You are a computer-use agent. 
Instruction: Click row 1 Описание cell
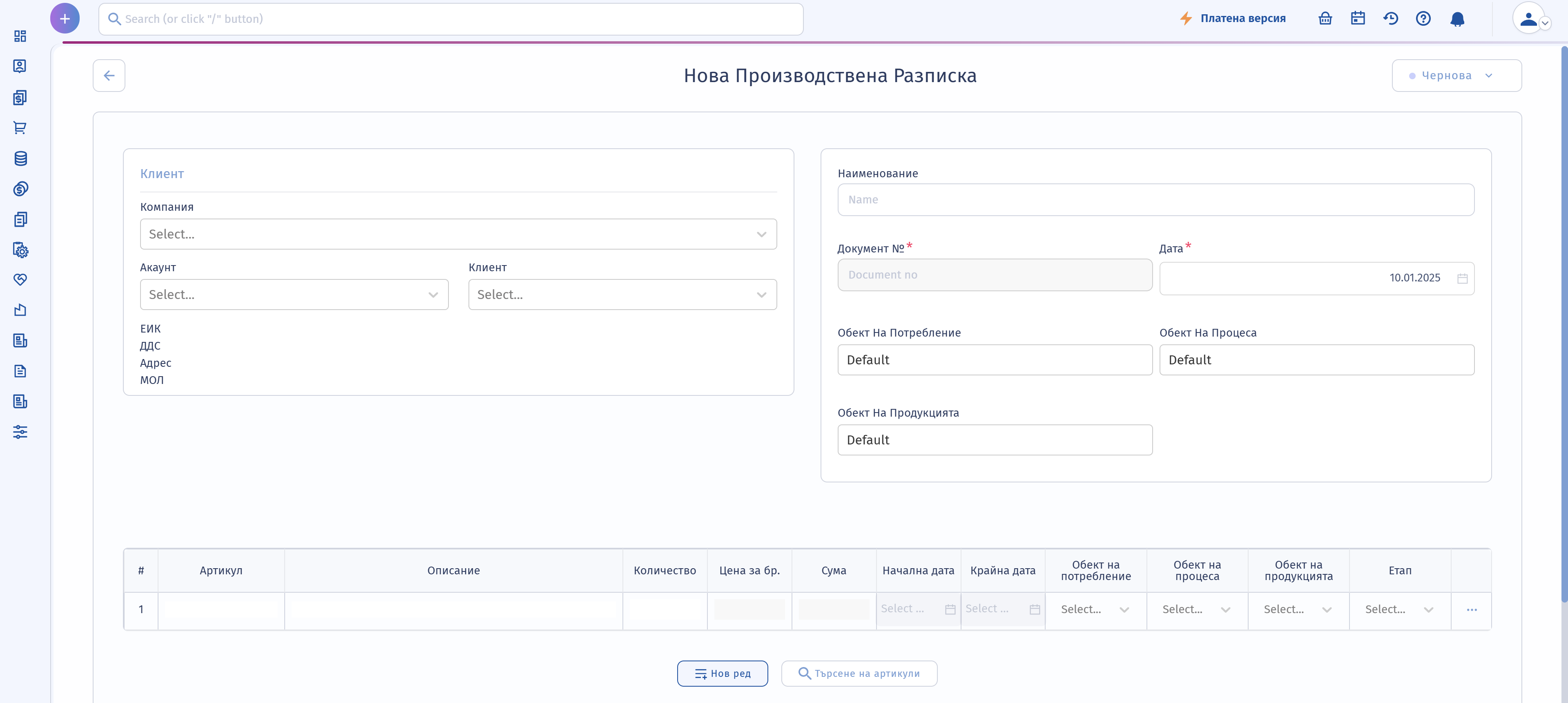click(x=453, y=610)
